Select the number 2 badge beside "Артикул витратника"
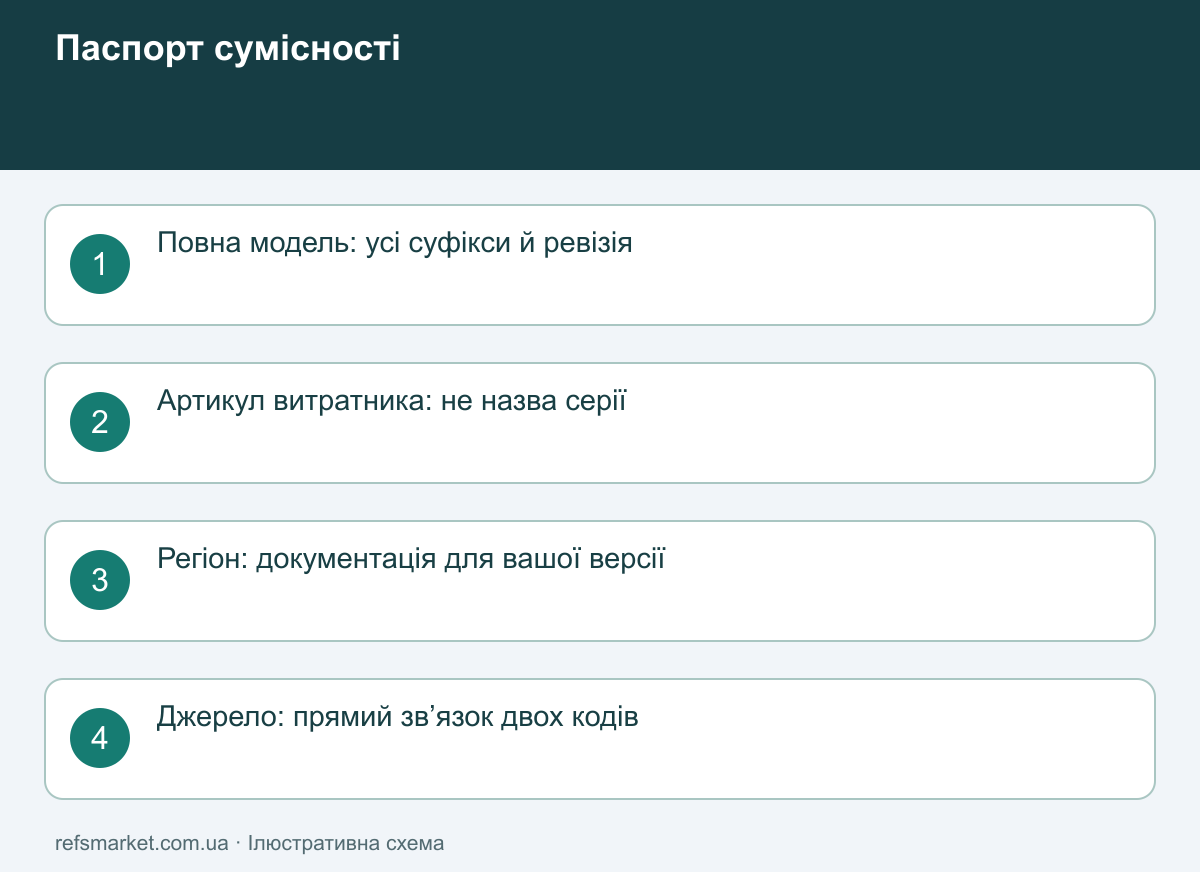Viewport: 1200px width, 872px height. coord(100,422)
